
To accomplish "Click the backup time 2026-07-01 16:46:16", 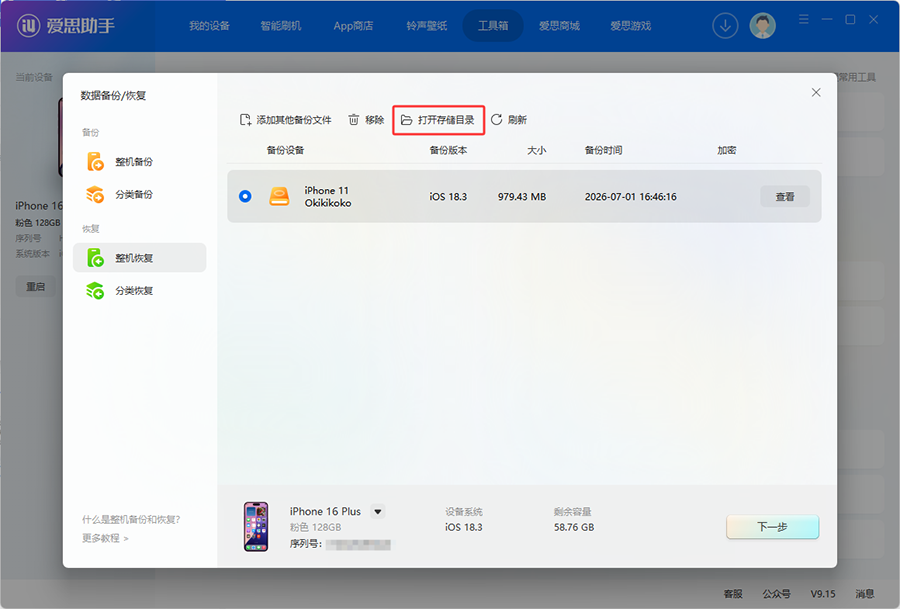I will coord(631,197).
